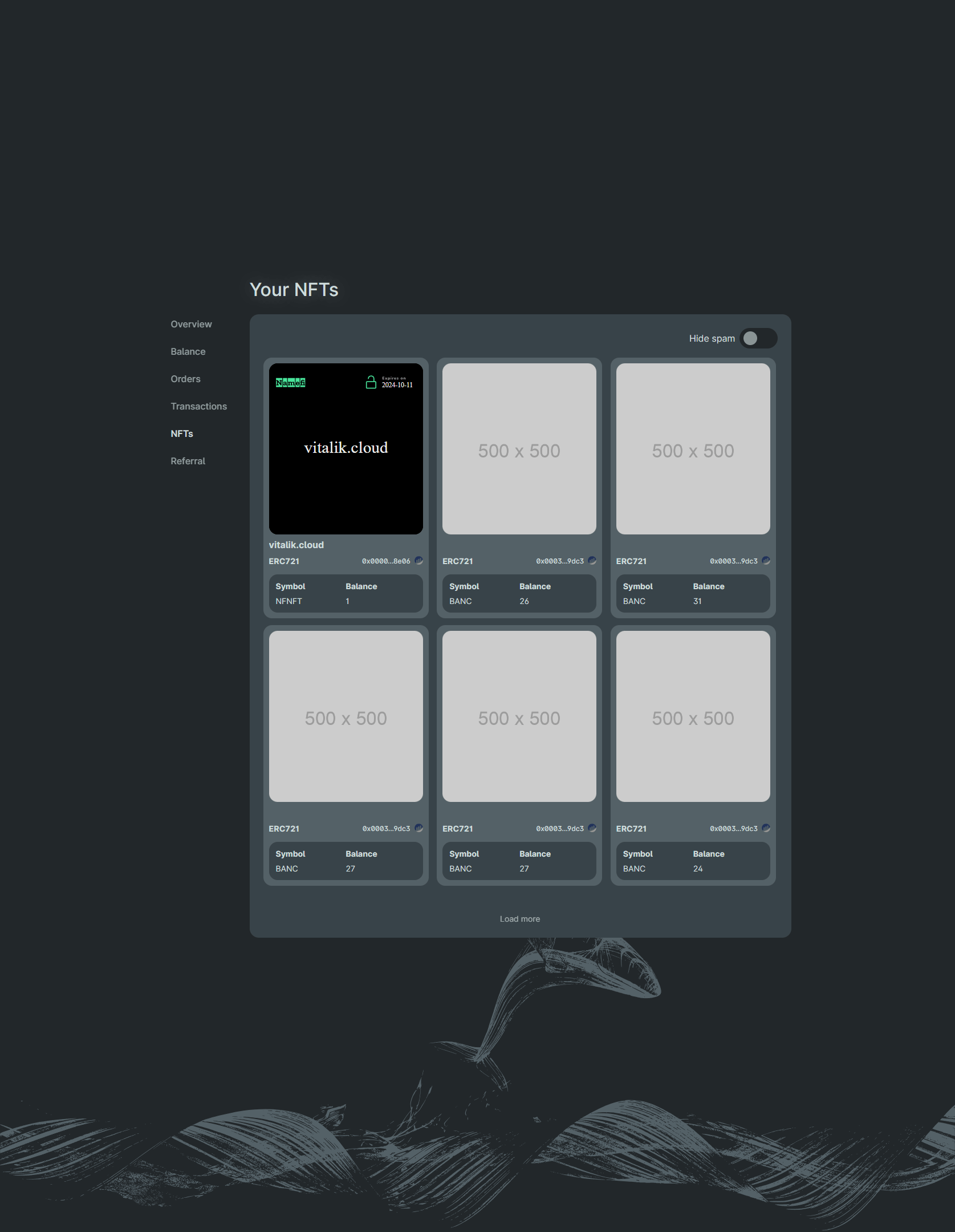Click explorer icon on BANC balance 26 card
Image resolution: width=955 pixels, height=1232 pixels.
click(592, 561)
